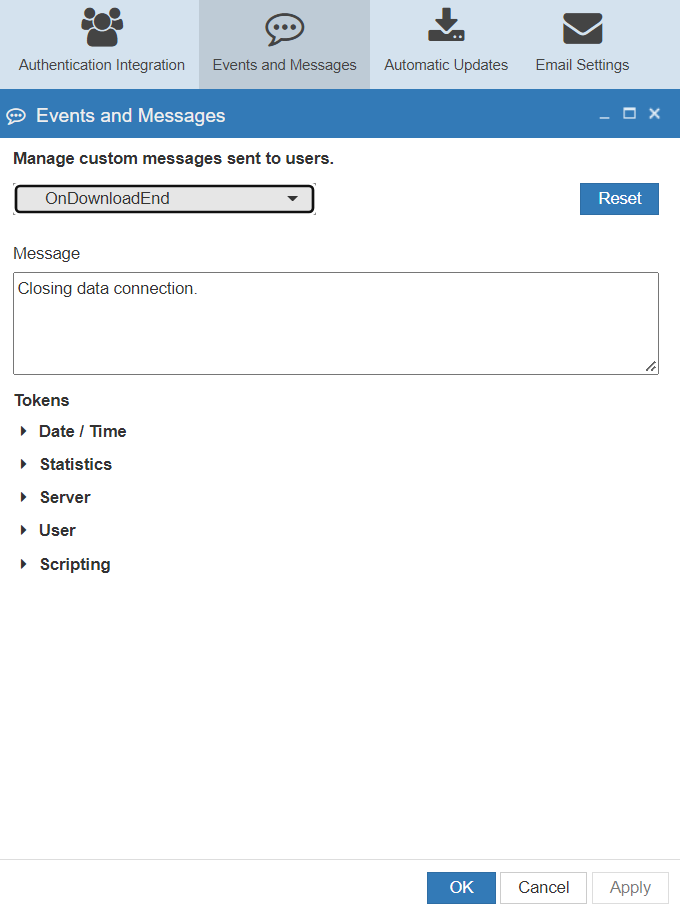
Task: Expand the Statistics tokens arrow
Action: pos(23,464)
